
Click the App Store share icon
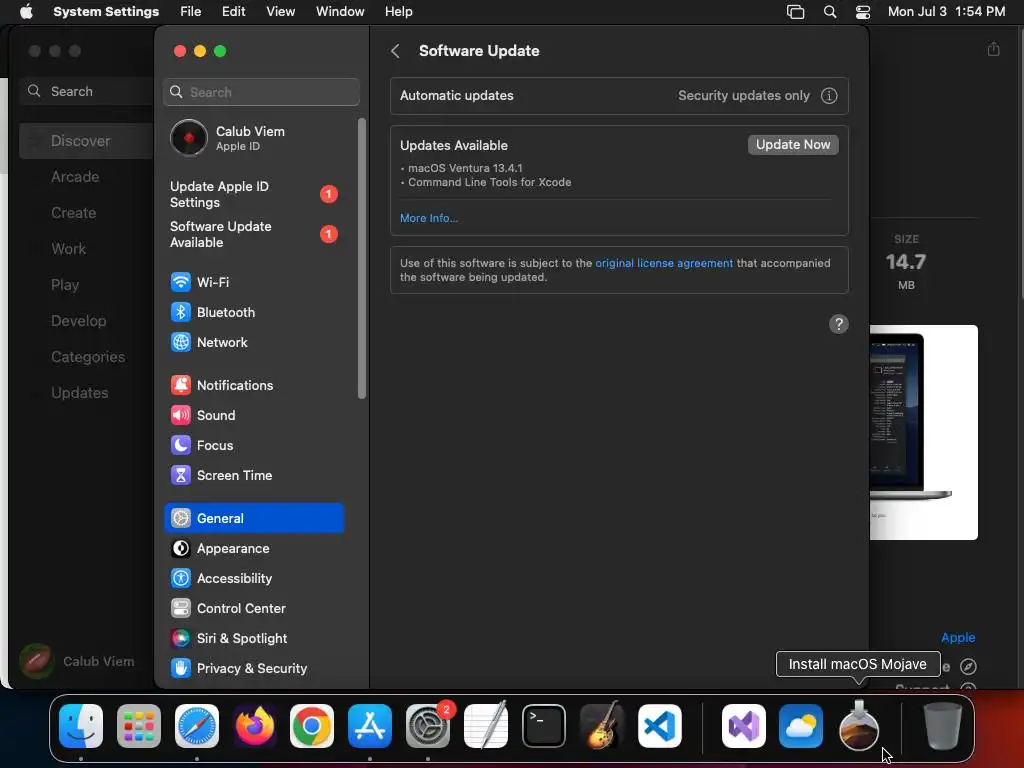[x=993, y=49]
